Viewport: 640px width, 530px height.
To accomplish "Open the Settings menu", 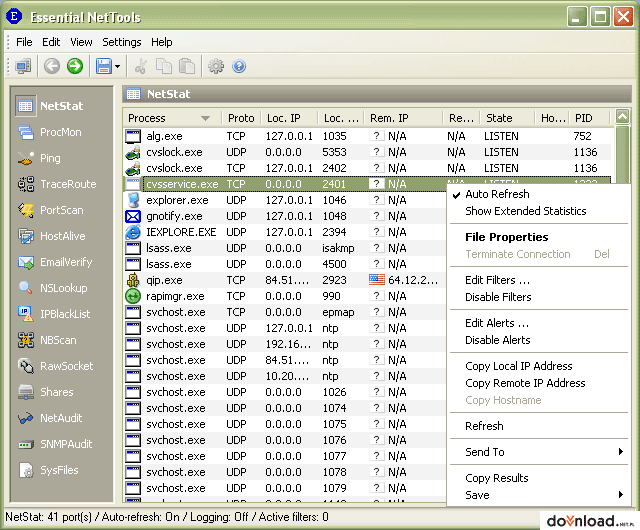I will tap(122, 42).
